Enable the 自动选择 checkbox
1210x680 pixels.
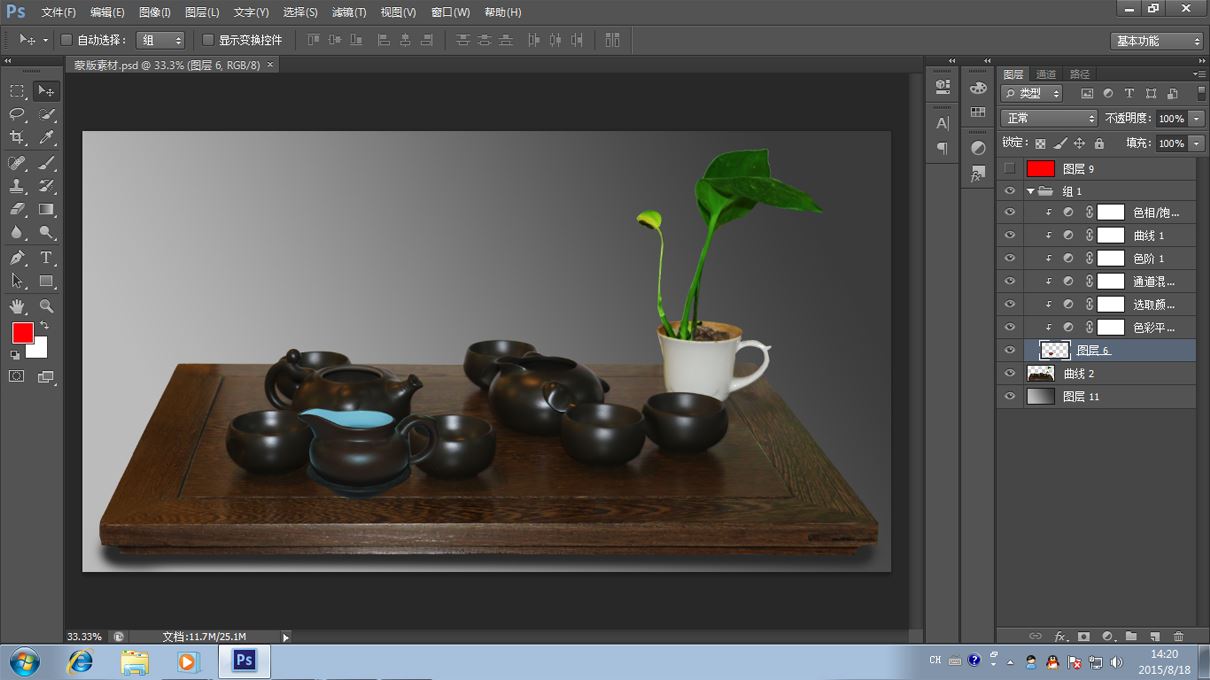(x=66, y=40)
